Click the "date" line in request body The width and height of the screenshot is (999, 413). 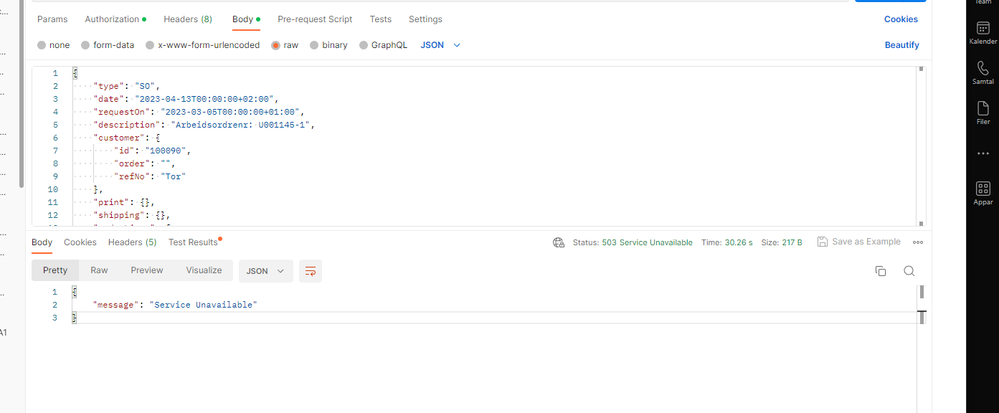click(186, 99)
